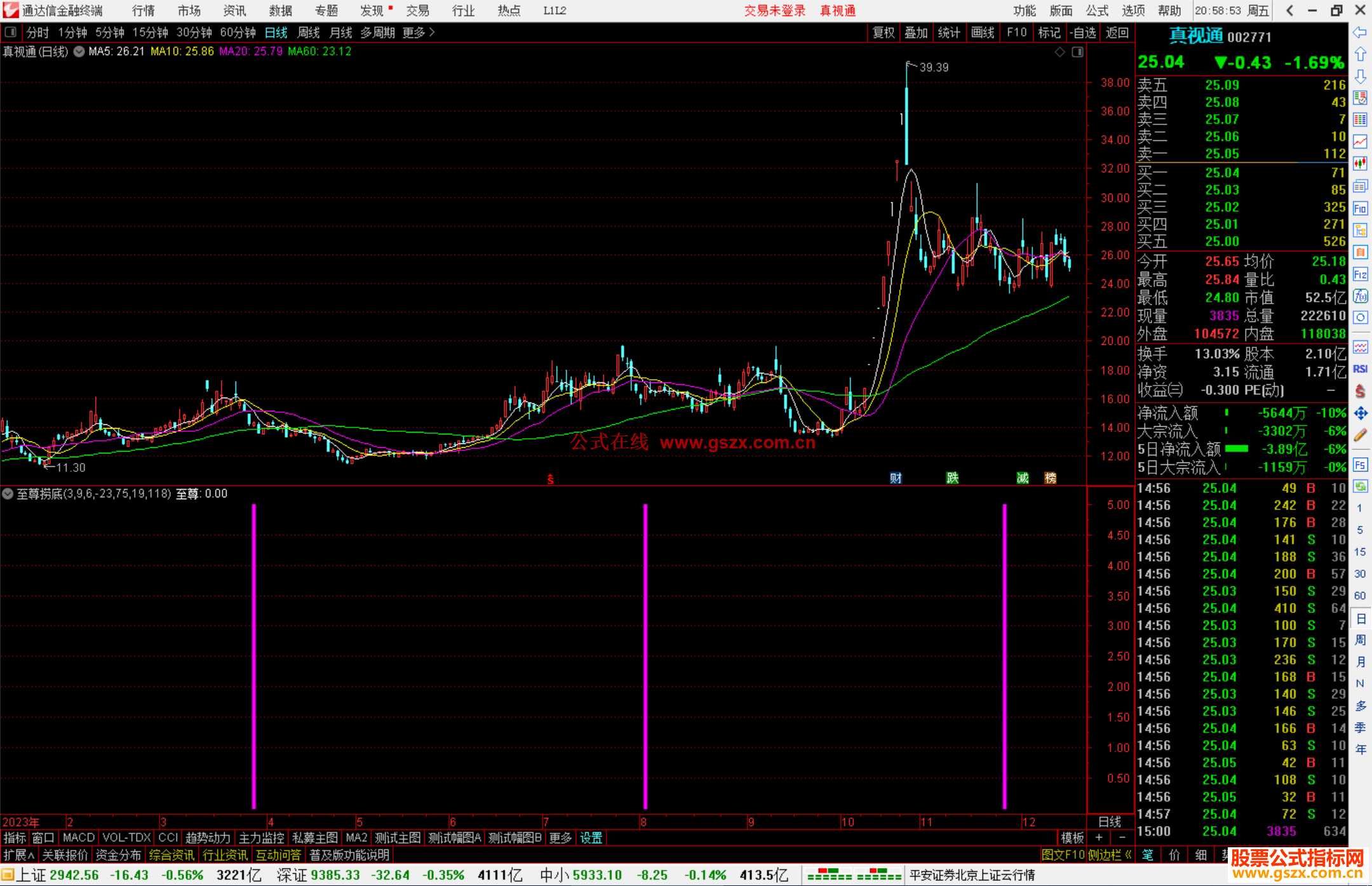Screen dimensions: 1372x886
Task: Click the RSI indicator sidebar icon
Action: coord(1360,369)
